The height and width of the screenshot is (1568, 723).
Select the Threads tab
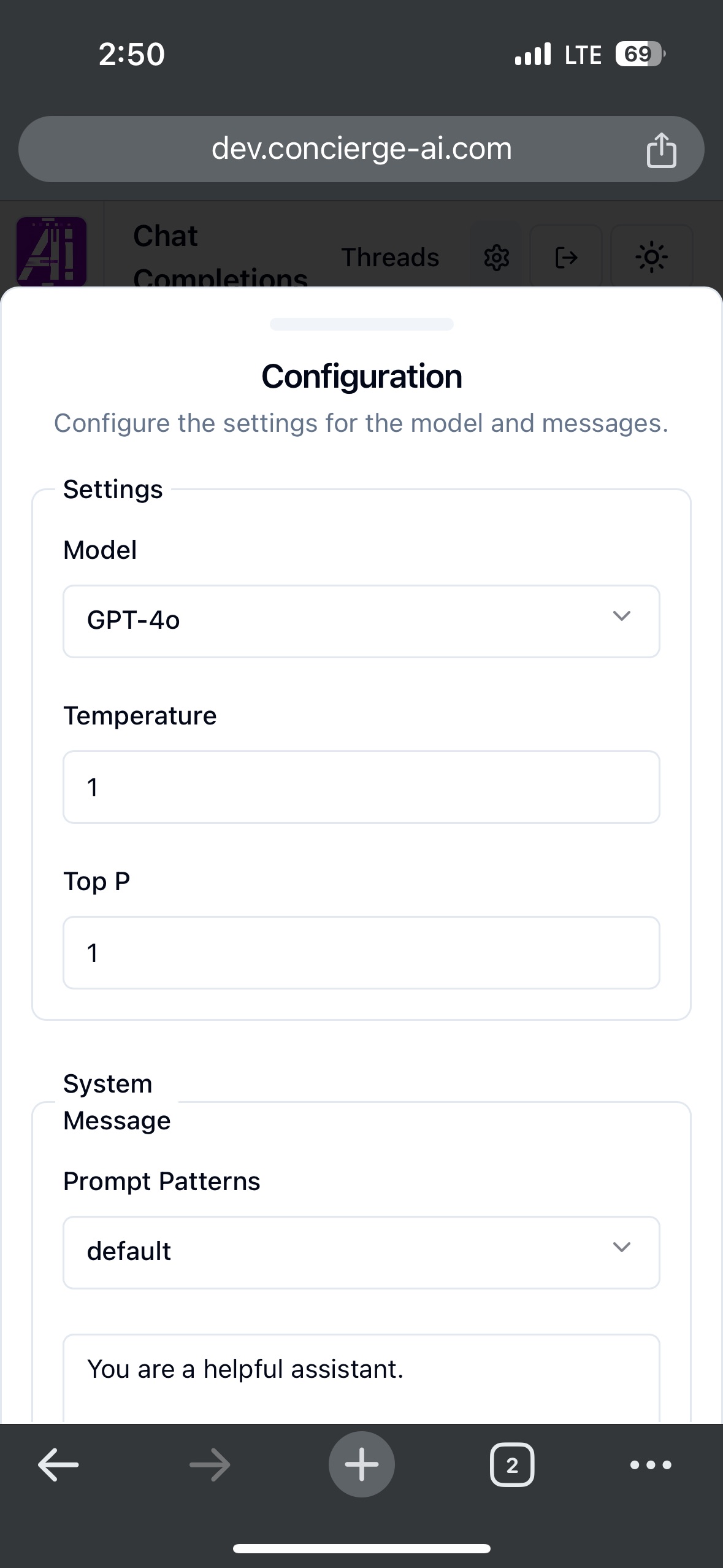[x=390, y=258]
